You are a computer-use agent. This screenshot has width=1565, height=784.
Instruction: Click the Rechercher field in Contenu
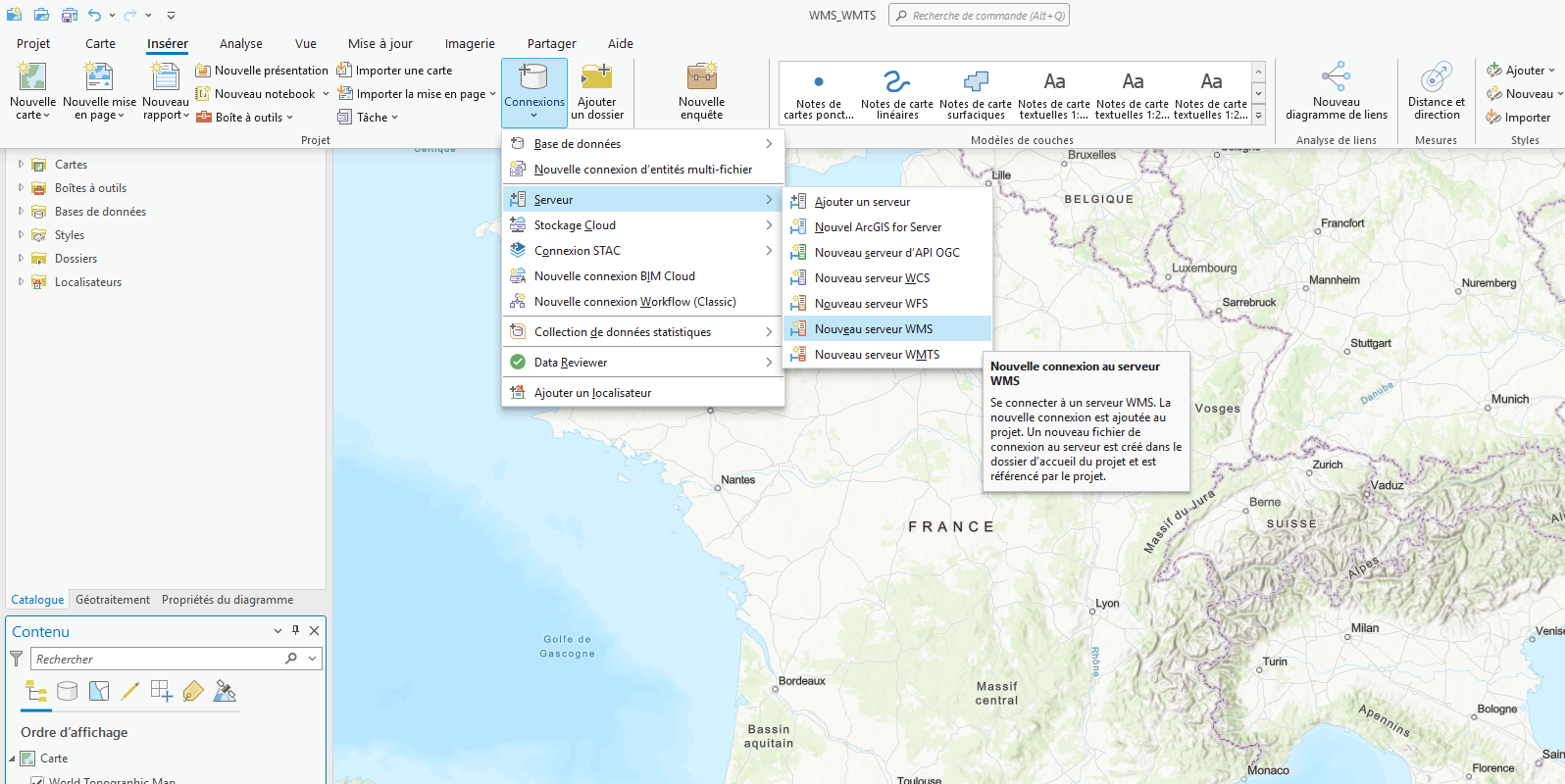(x=157, y=660)
